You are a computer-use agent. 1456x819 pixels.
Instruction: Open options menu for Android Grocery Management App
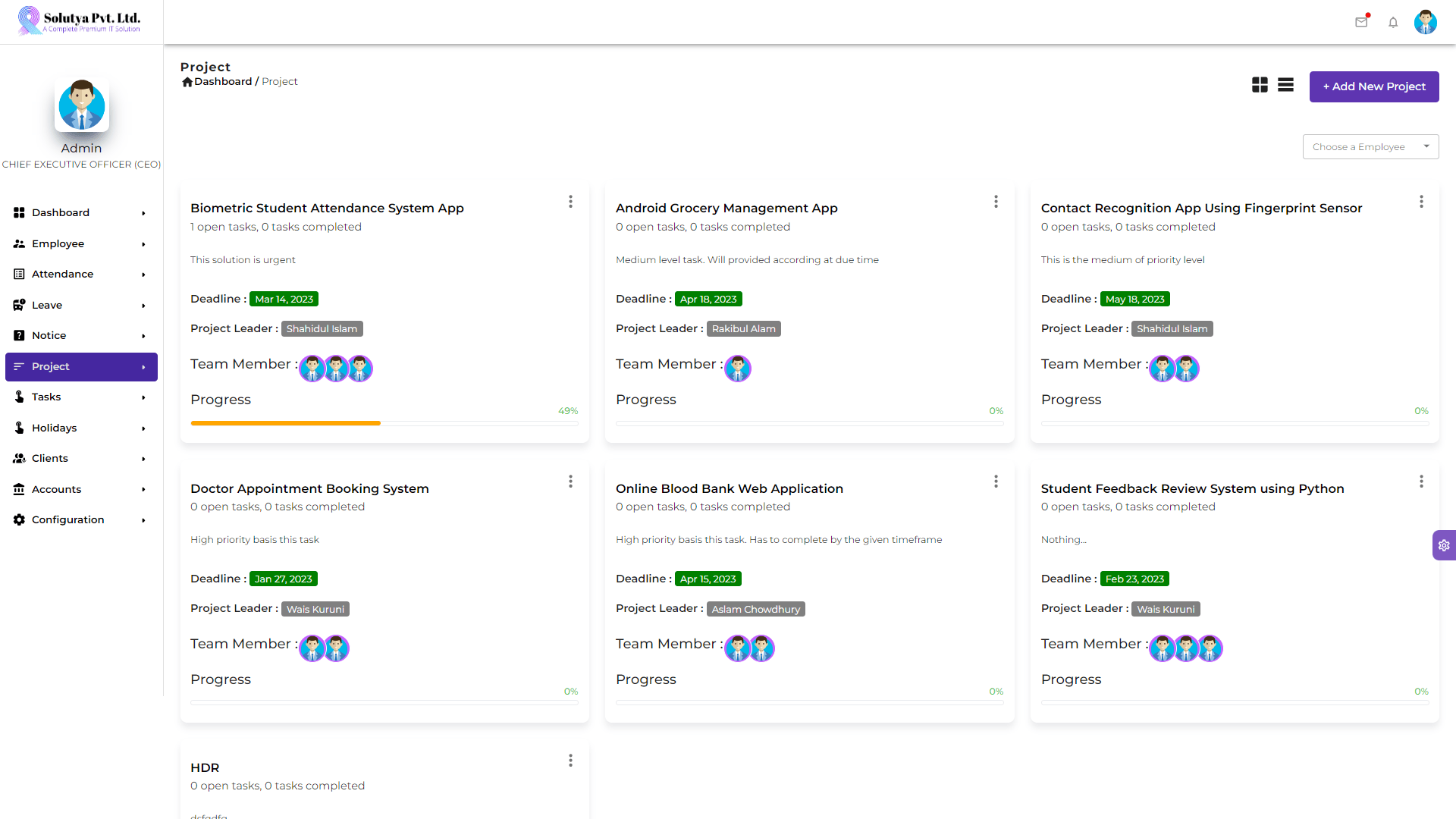(x=996, y=202)
